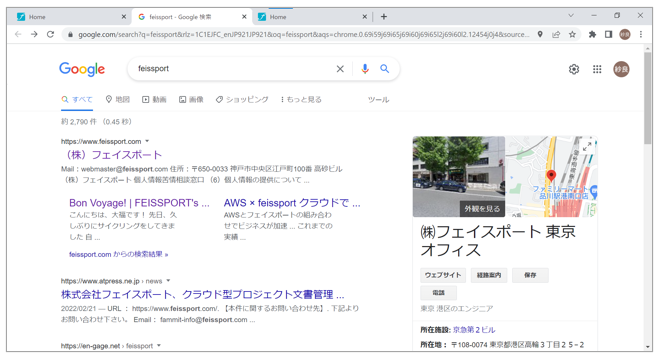The width and height of the screenshot is (659, 360).
Task: Start voice search with microphone icon
Action: click(x=365, y=69)
